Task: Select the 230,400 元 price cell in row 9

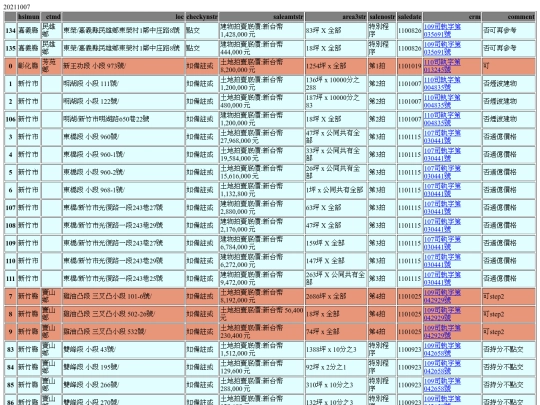Action: click(x=262, y=332)
